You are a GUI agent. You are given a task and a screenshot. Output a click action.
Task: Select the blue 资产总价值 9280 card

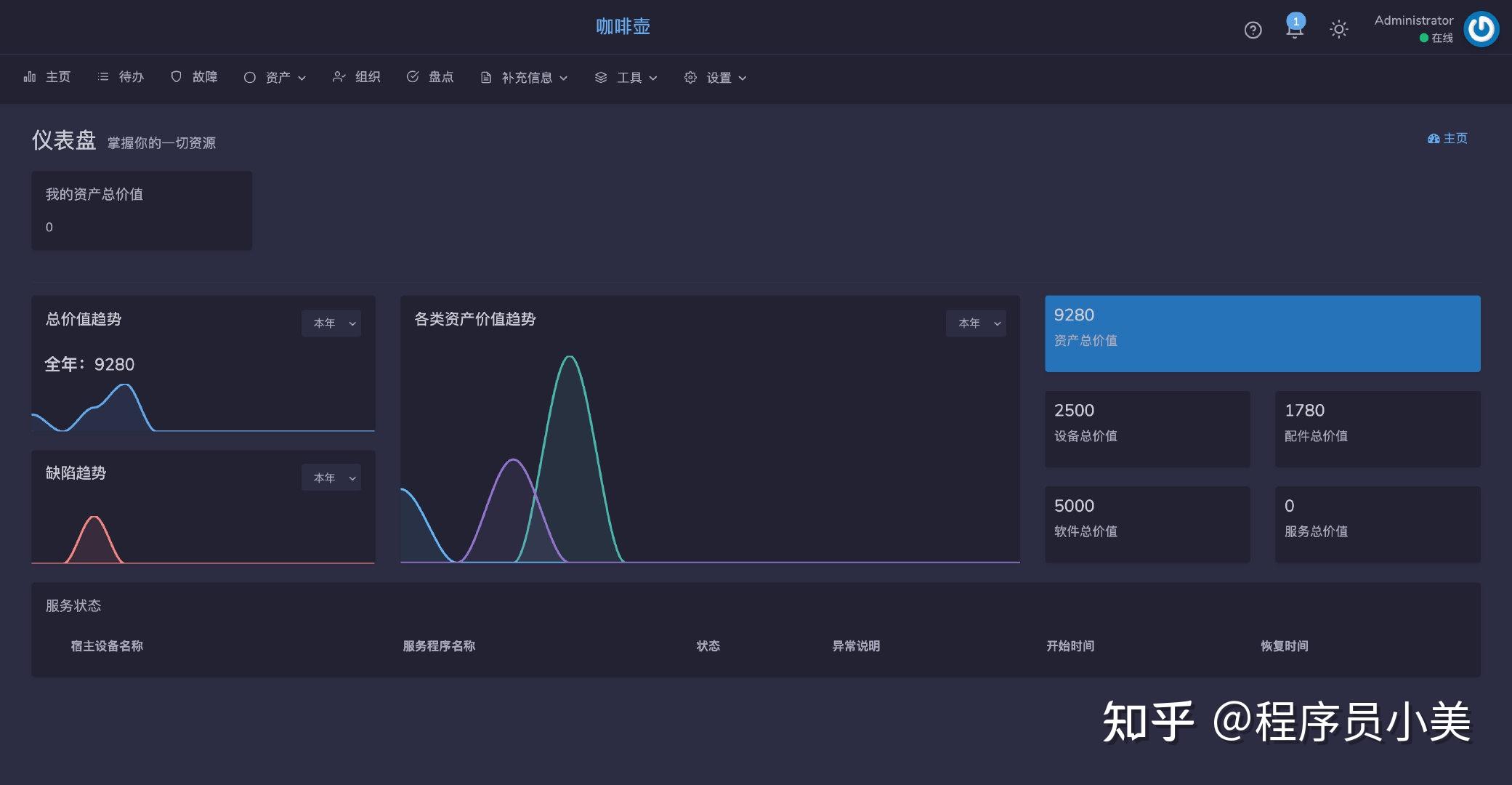click(1261, 333)
